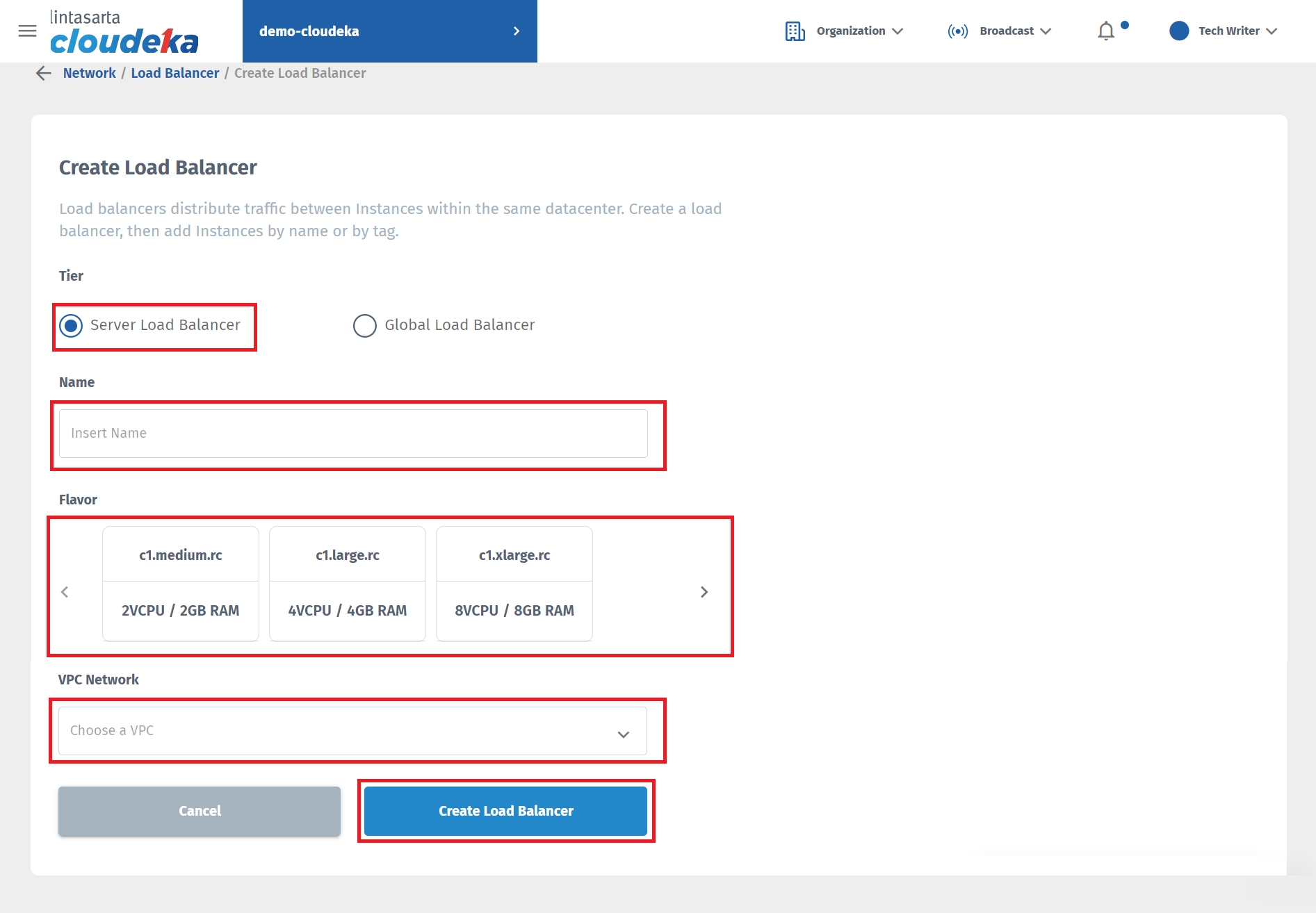Select Server Load Balancer tier
The width and height of the screenshot is (1316, 913).
click(72, 325)
